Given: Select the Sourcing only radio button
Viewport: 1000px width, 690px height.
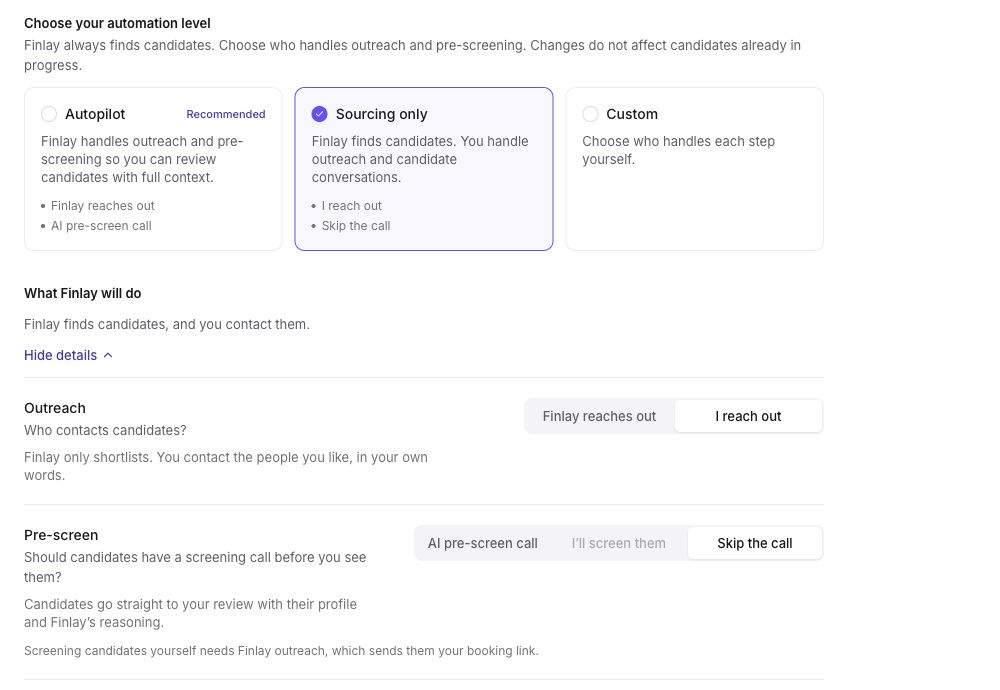Looking at the screenshot, I should tap(320, 114).
